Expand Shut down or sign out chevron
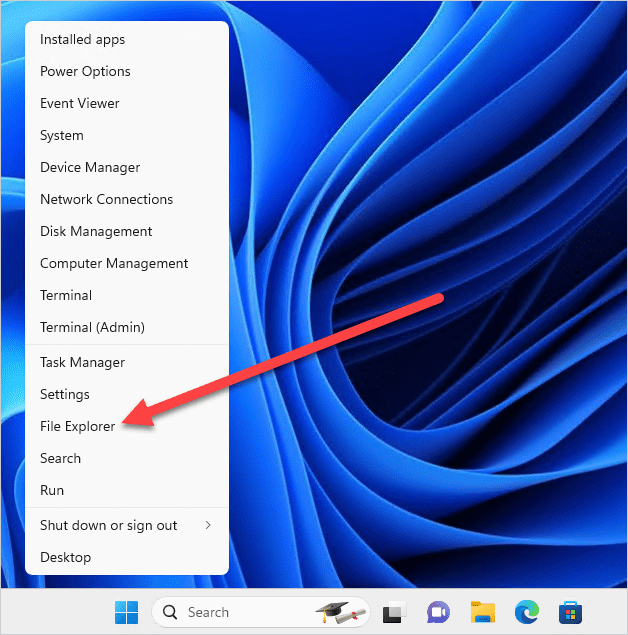 (208, 525)
